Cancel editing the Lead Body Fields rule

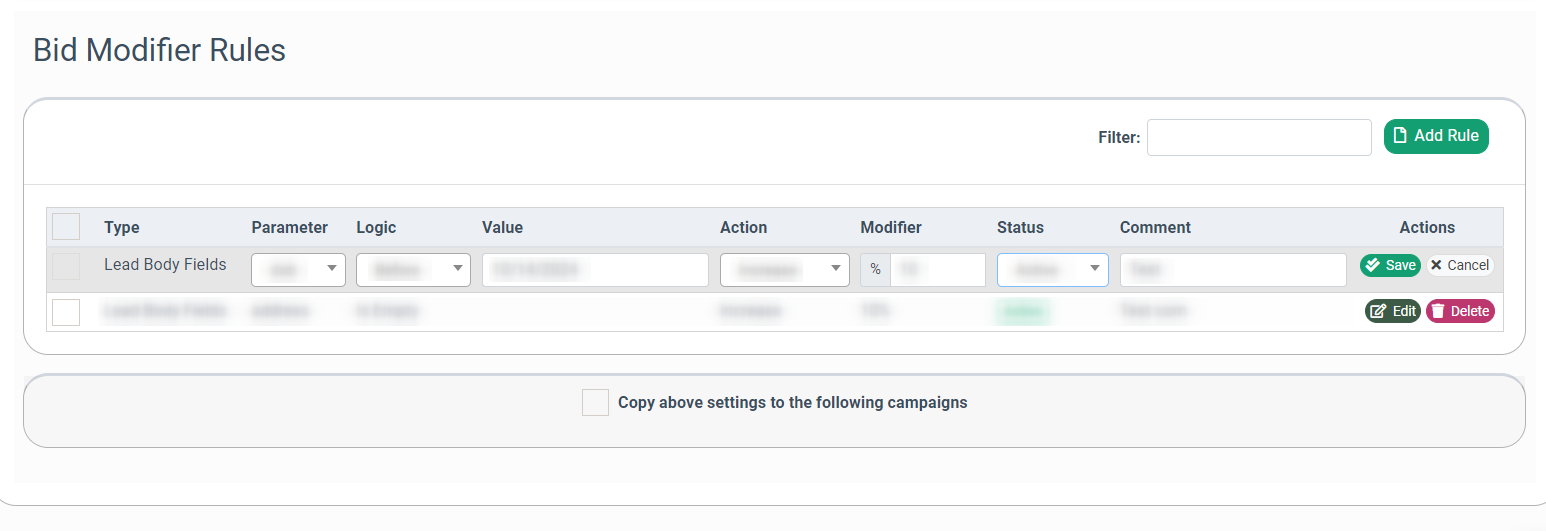point(1459,265)
